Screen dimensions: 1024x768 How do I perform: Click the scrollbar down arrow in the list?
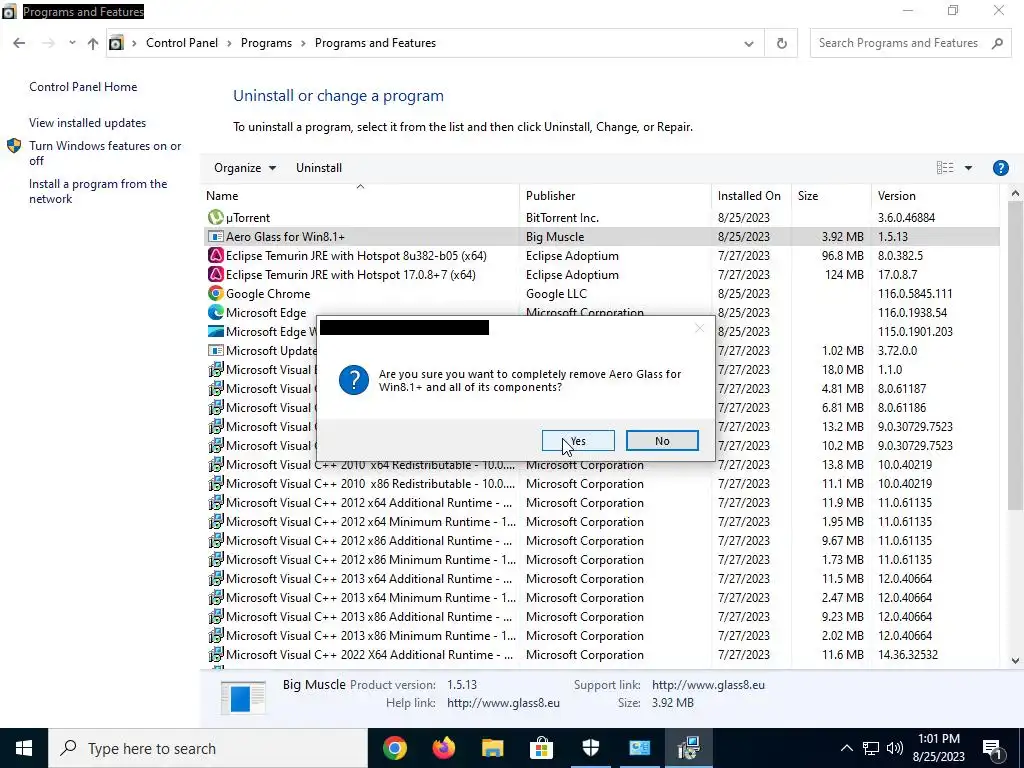pyautogui.click(x=1015, y=660)
